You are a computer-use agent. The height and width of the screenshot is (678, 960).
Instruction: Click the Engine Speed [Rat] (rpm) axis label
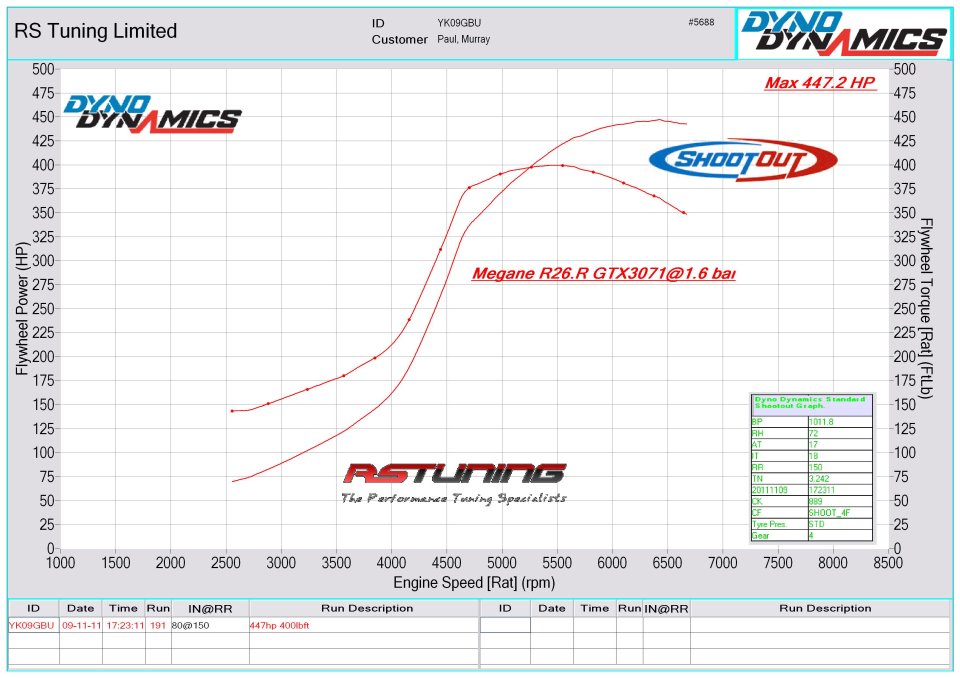(474, 583)
